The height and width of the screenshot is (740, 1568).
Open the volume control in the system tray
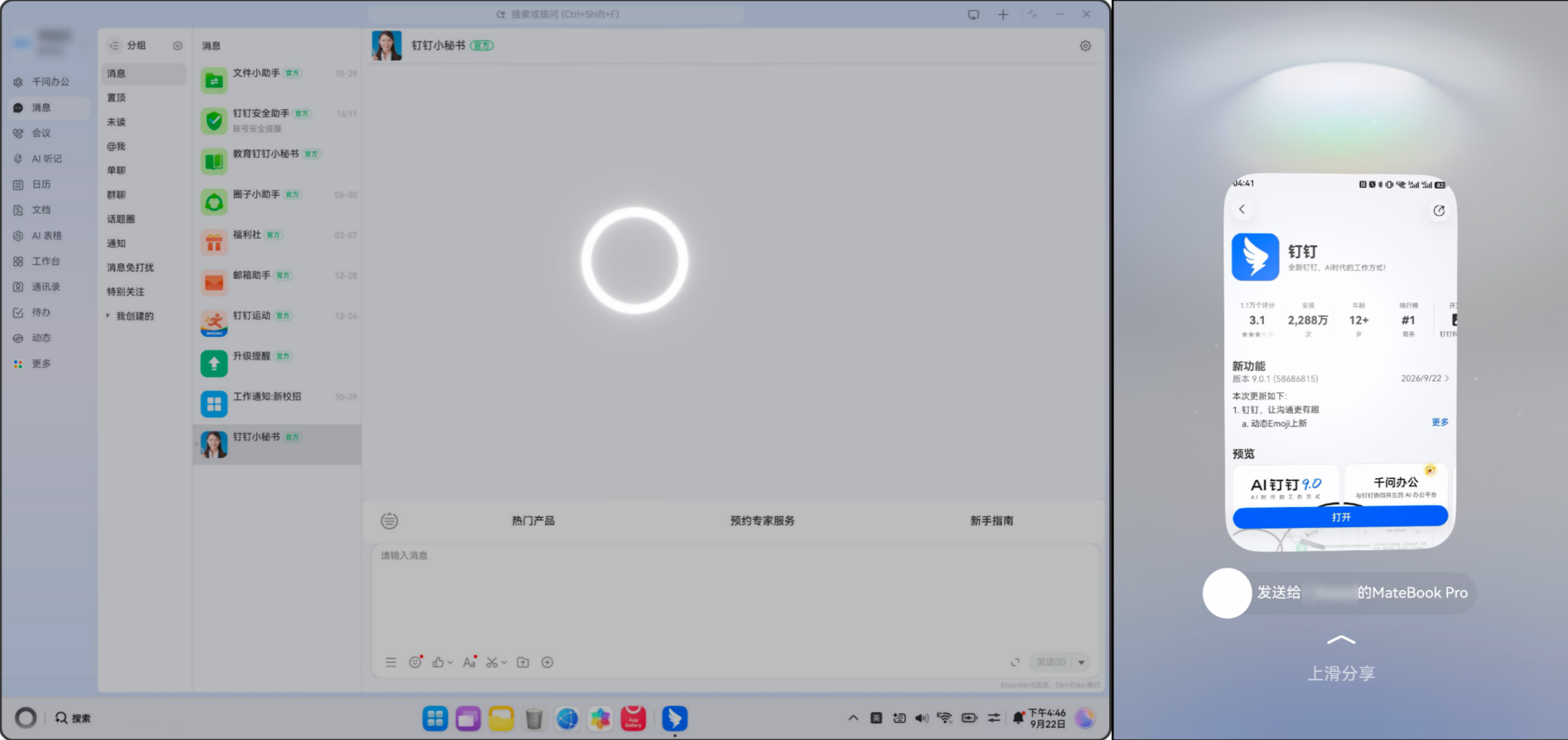[922, 718]
